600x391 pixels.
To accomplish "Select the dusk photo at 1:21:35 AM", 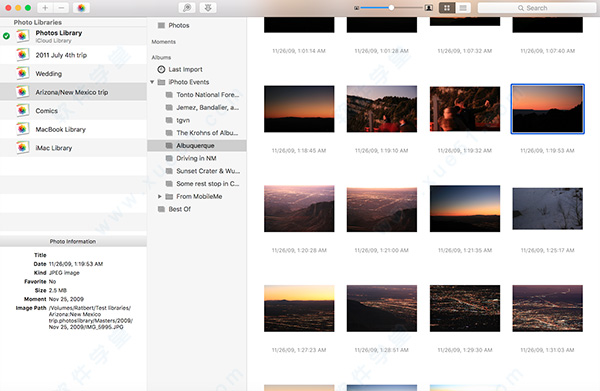I will 465,209.
